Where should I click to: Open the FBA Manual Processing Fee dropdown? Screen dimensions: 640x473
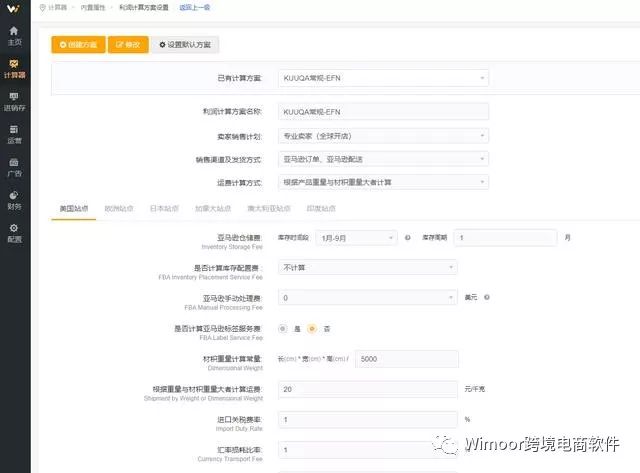(367, 298)
